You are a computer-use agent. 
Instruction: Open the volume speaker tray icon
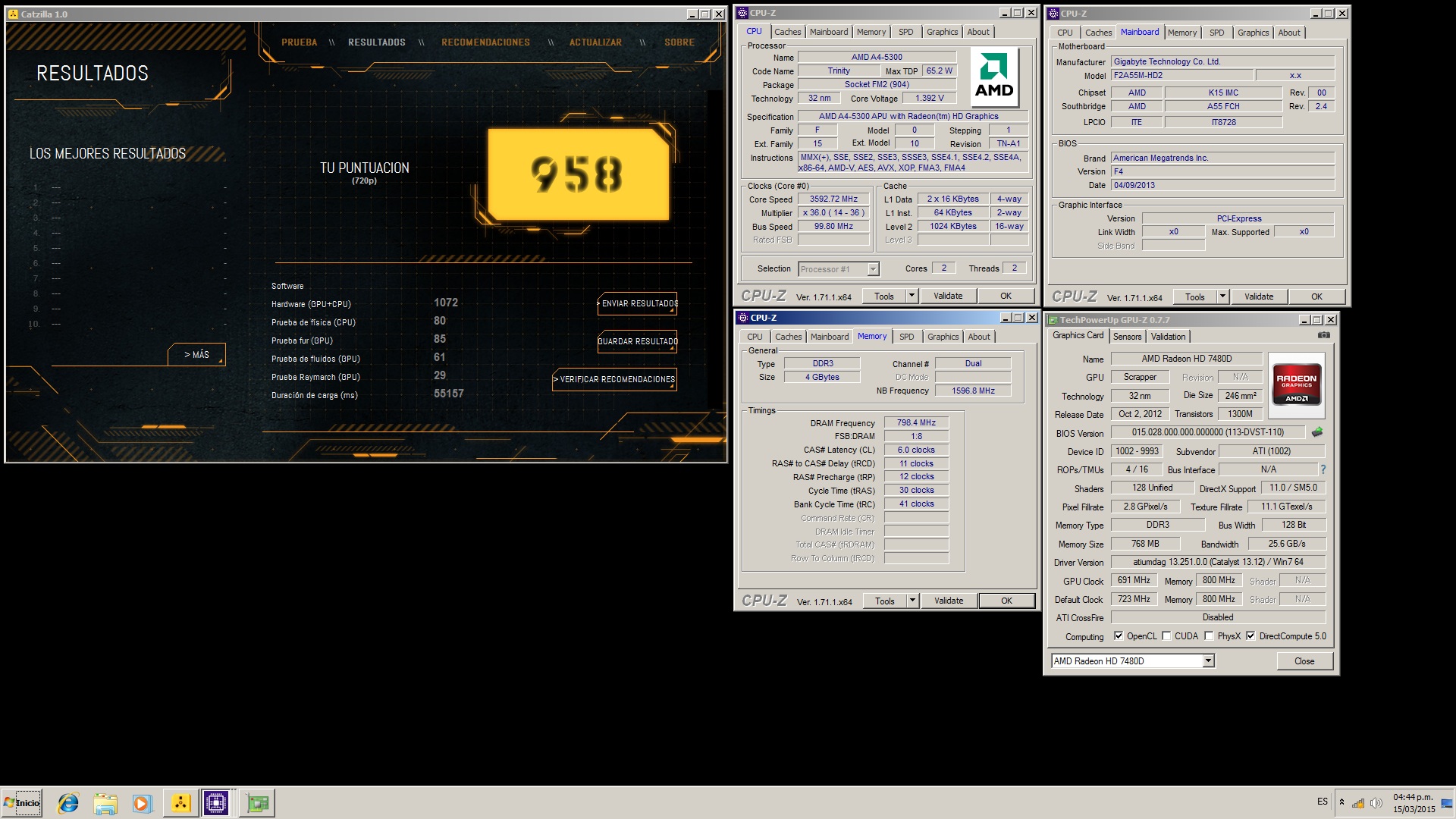pos(1376,803)
